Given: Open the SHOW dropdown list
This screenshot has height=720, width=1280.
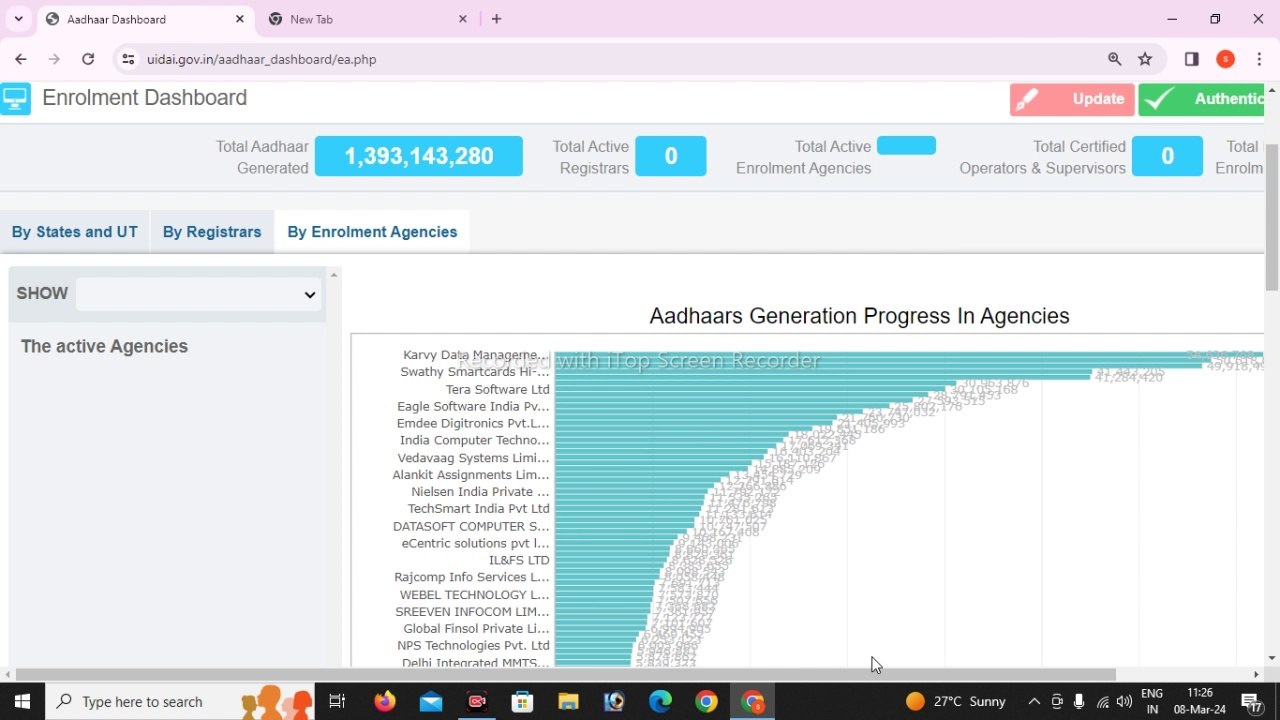Looking at the screenshot, I should pyautogui.click(x=197, y=294).
